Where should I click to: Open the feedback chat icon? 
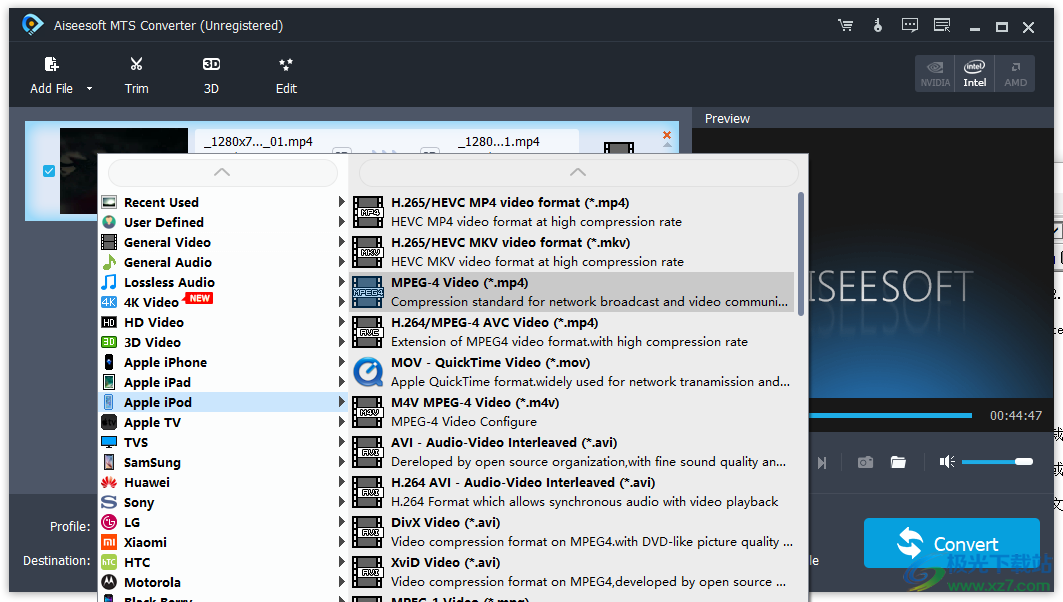pyautogui.click(x=910, y=26)
